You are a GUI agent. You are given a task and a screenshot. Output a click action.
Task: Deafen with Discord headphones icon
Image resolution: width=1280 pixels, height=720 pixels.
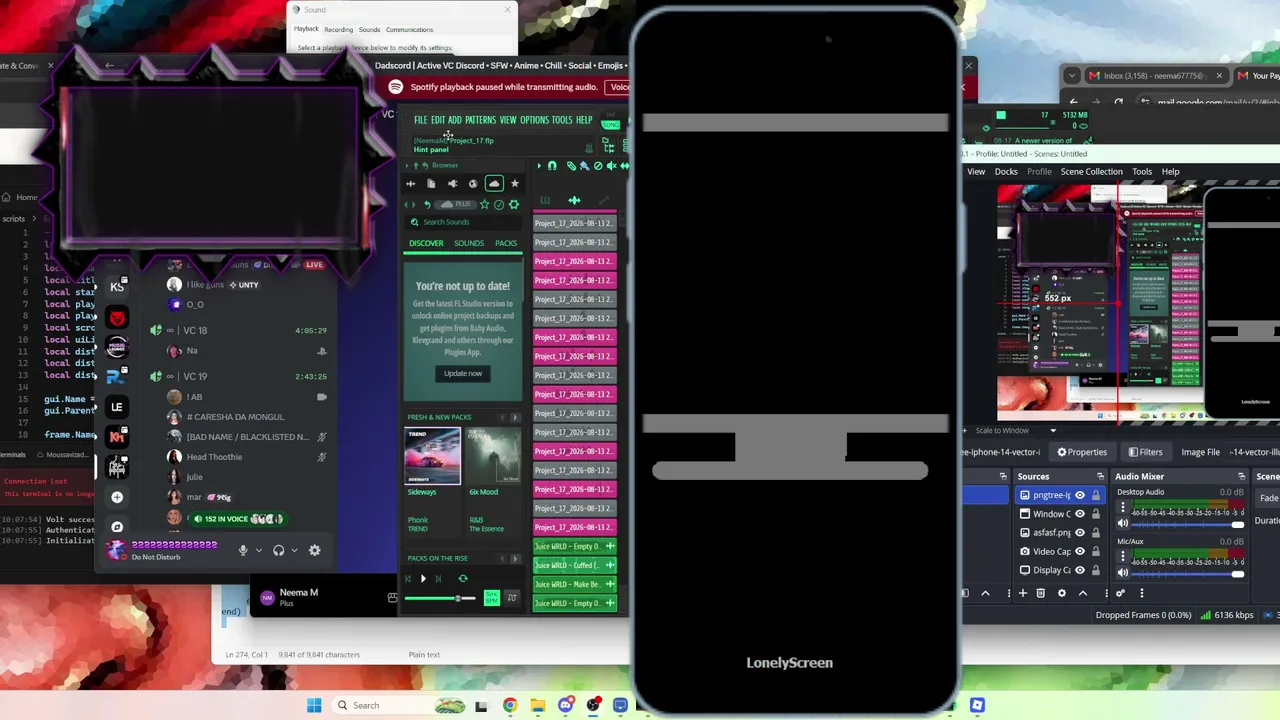279,550
